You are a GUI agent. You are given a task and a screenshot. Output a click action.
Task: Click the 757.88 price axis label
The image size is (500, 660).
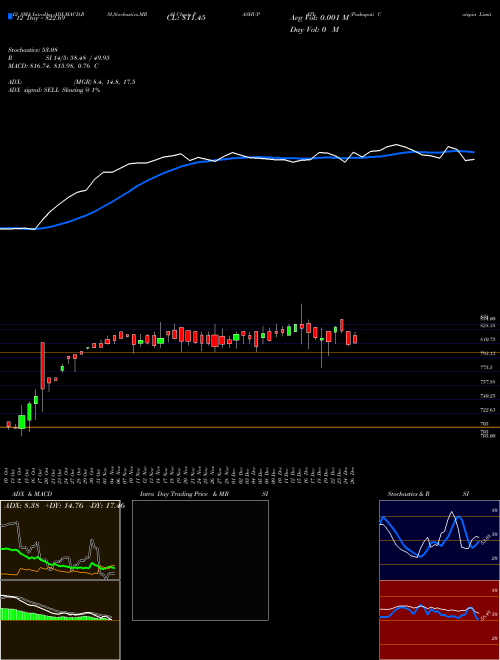click(487, 382)
